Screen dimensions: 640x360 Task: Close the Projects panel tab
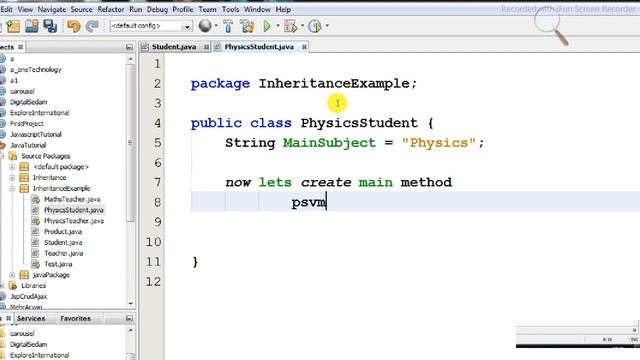(20, 47)
